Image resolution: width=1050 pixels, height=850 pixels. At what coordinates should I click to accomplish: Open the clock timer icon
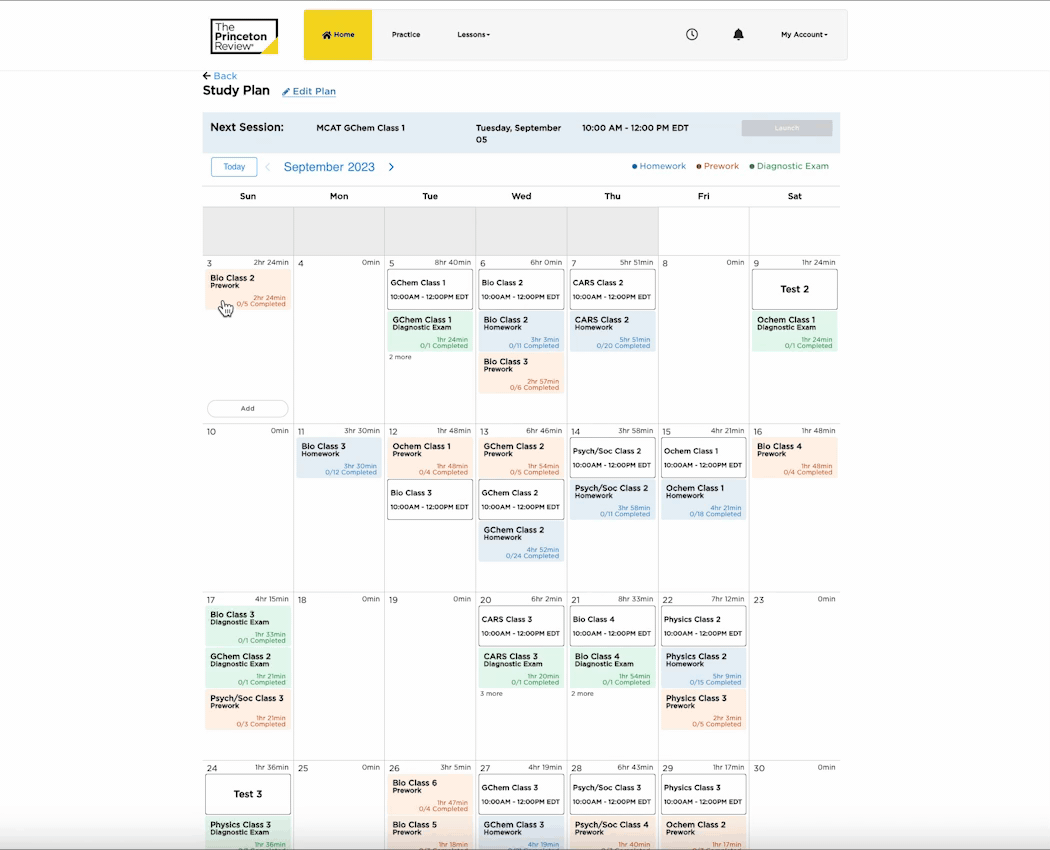(x=692, y=35)
